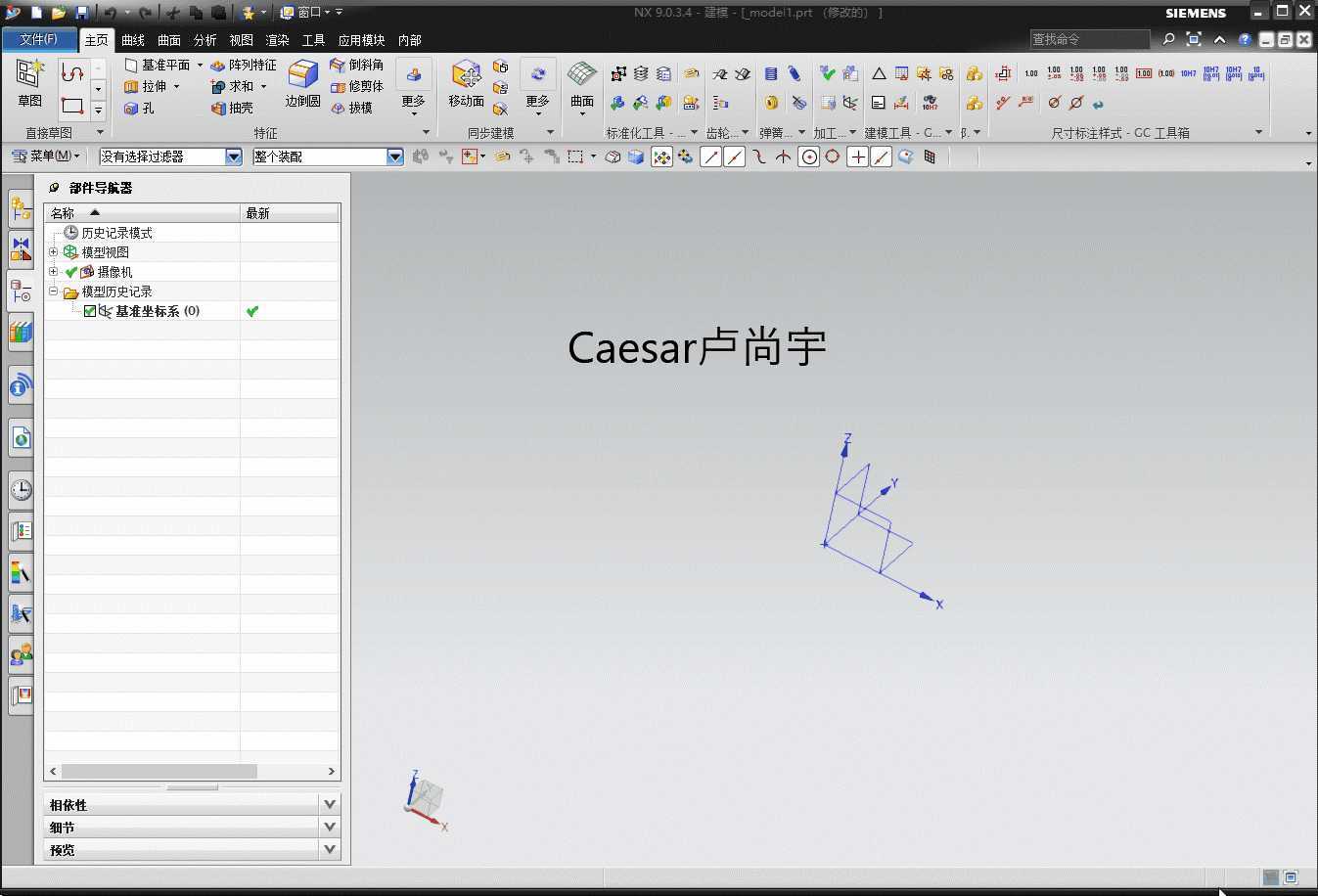Toggle snap to control point
Viewport: 1318px width, 896px height.
(759, 157)
